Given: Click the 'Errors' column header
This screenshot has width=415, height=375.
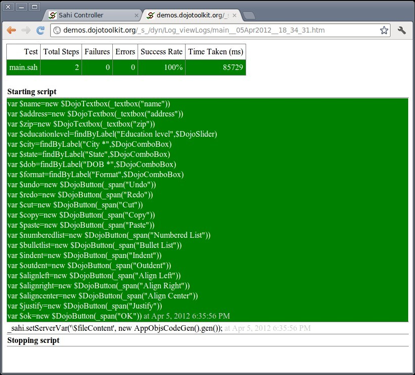Looking at the screenshot, I should pyautogui.click(x=125, y=52).
